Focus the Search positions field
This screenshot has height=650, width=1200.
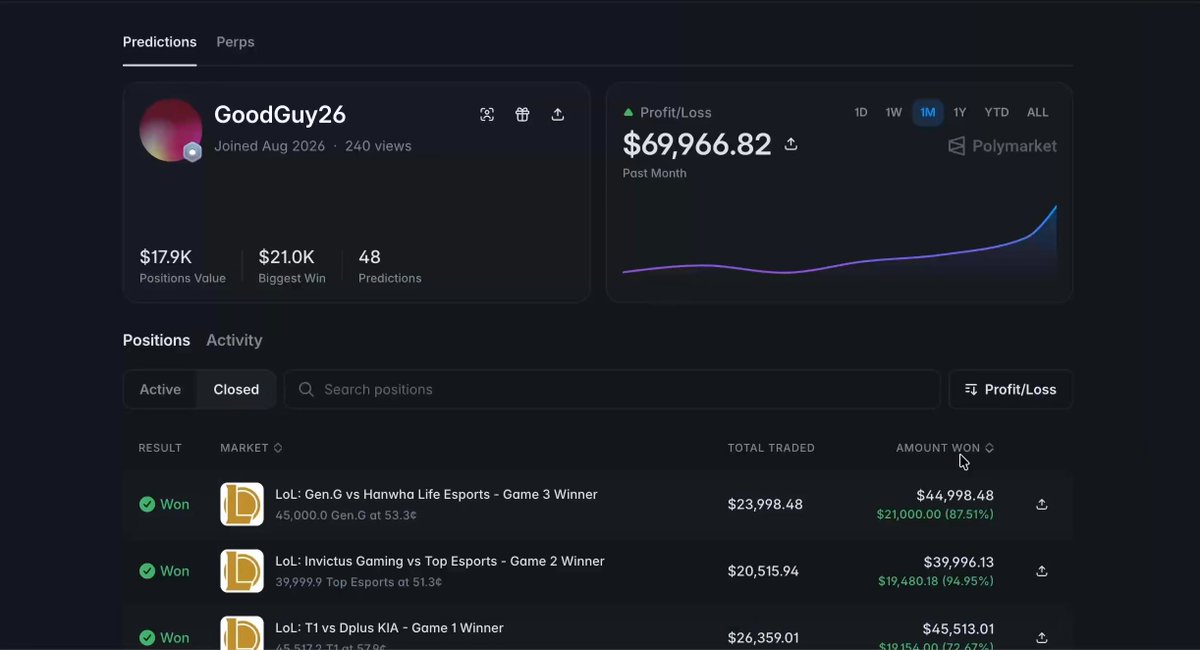(x=612, y=389)
